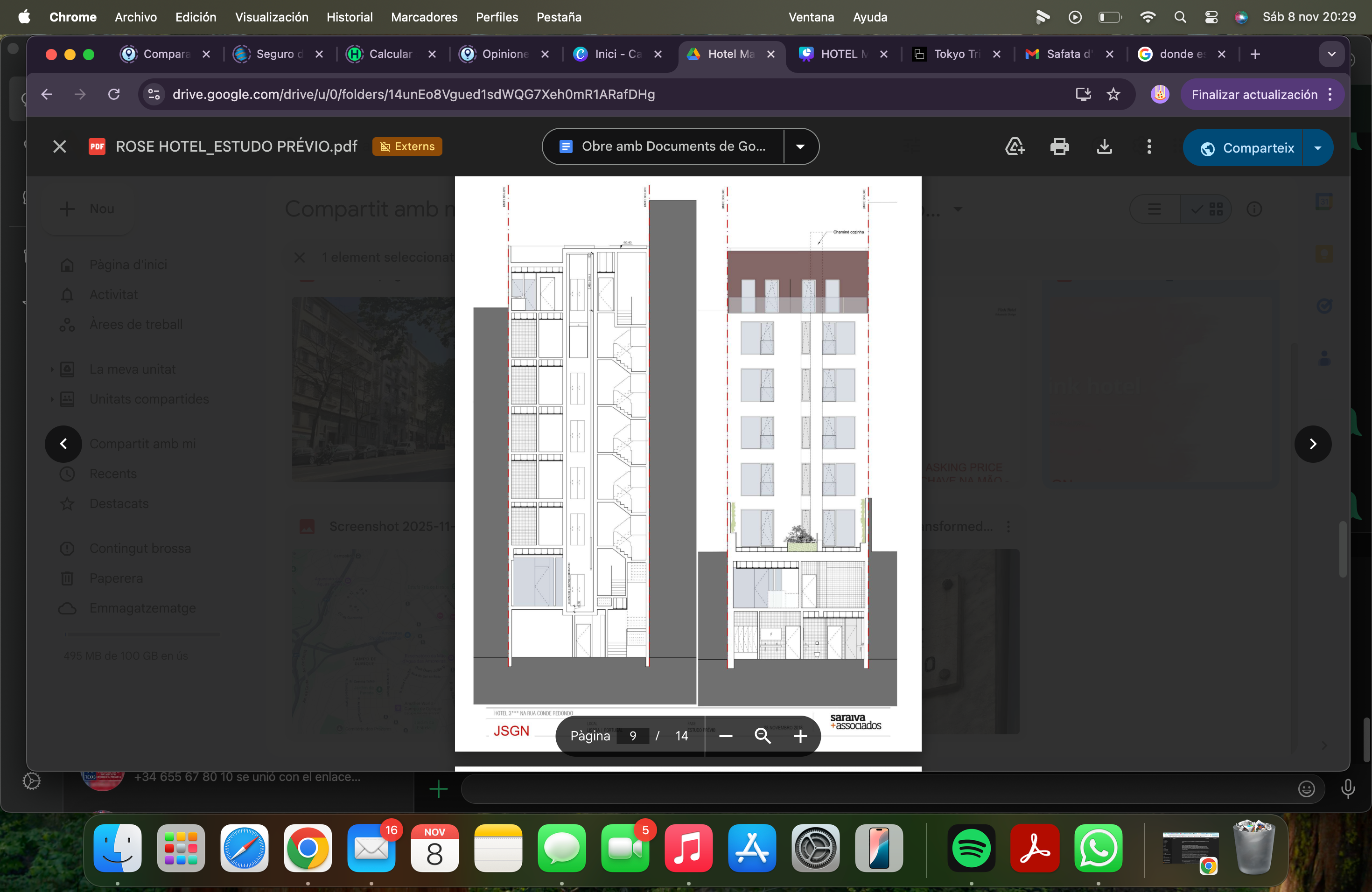Zoom out with the minus icon
This screenshot has width=1372, height=892.
tap(726, 736)
